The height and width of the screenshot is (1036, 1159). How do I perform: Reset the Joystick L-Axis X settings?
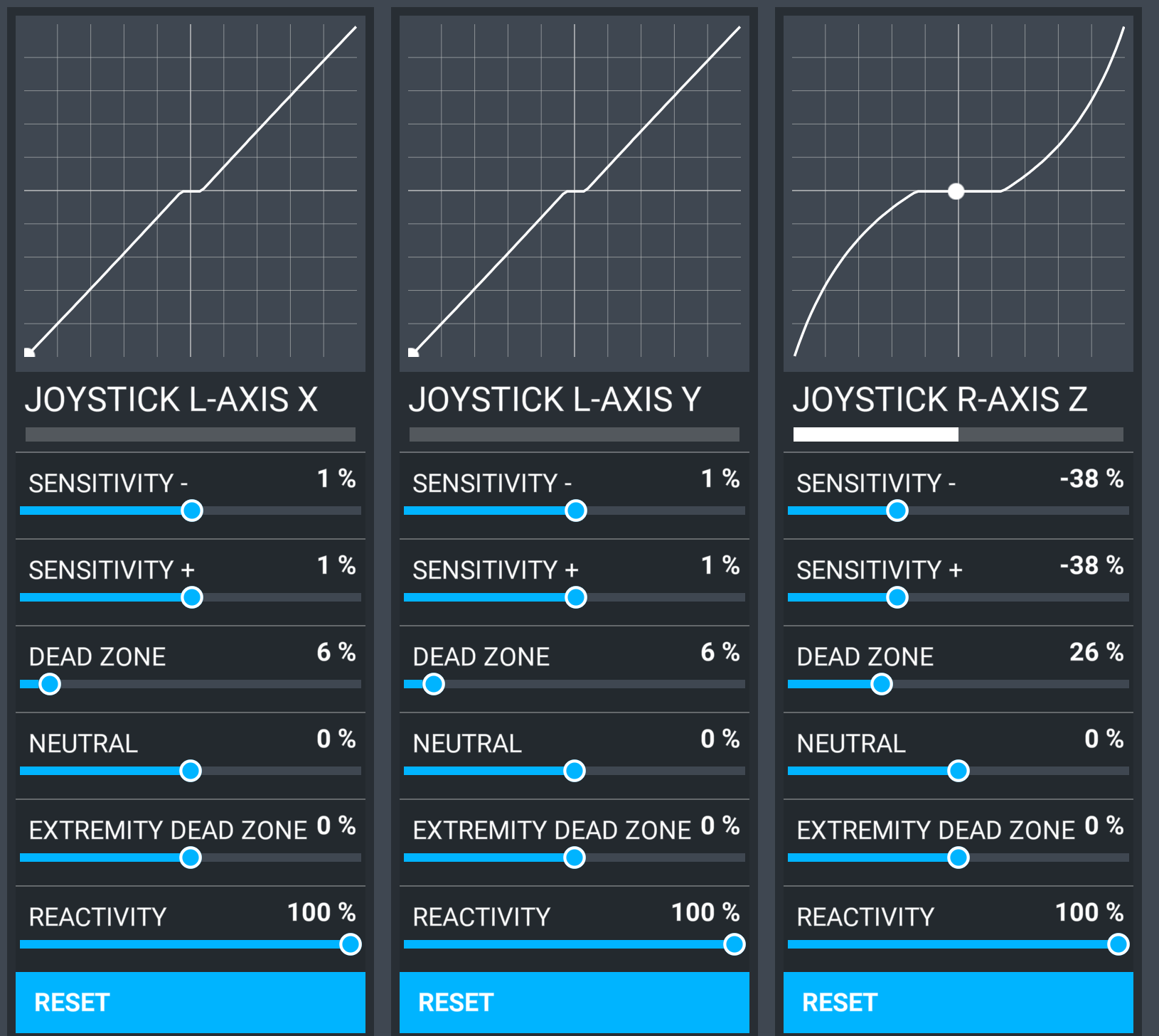tap(191, 1002)
